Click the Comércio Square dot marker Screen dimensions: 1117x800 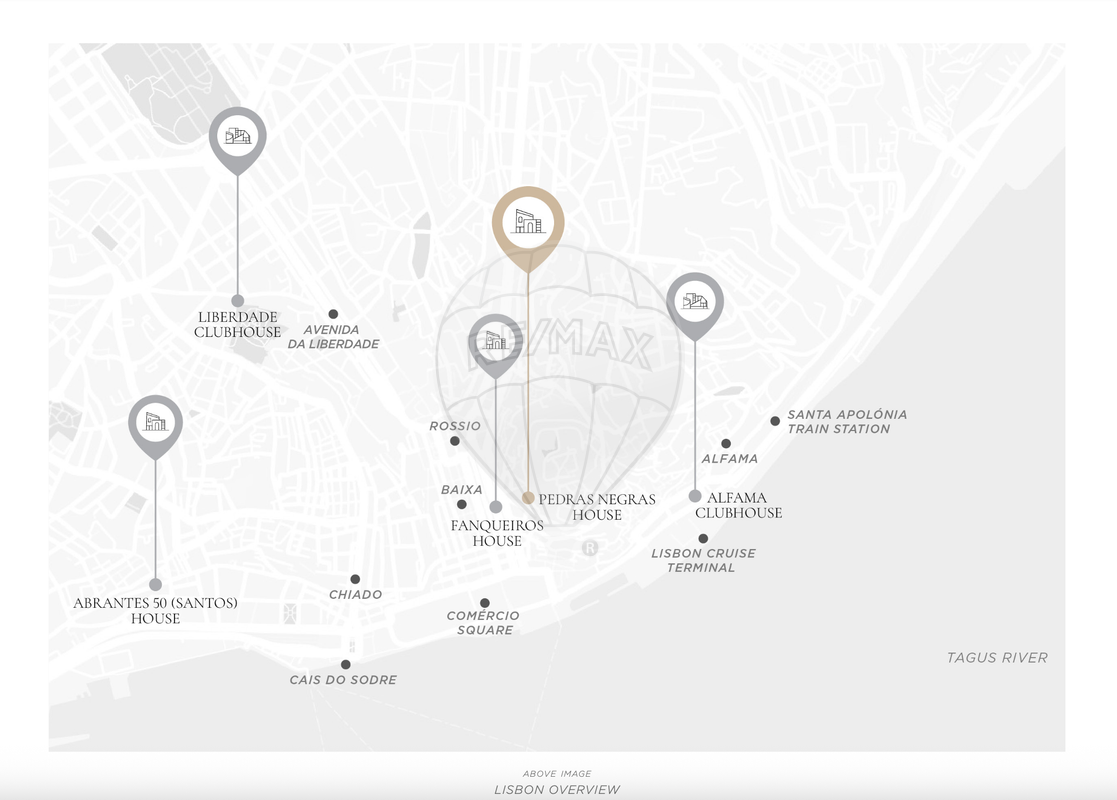485,603
